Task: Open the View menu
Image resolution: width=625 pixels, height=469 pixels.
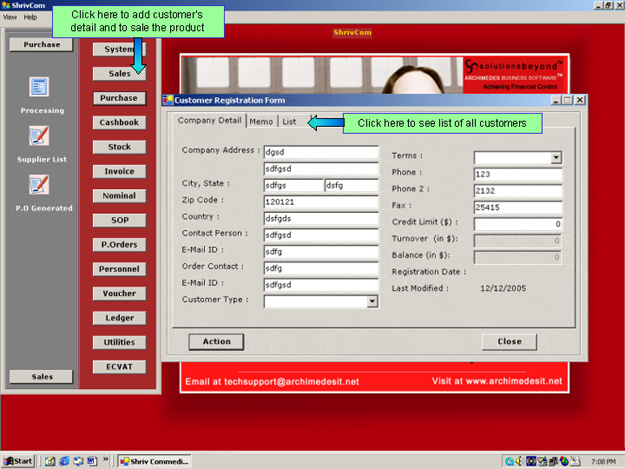Action: pyautogui.click(x=10, y=17)
